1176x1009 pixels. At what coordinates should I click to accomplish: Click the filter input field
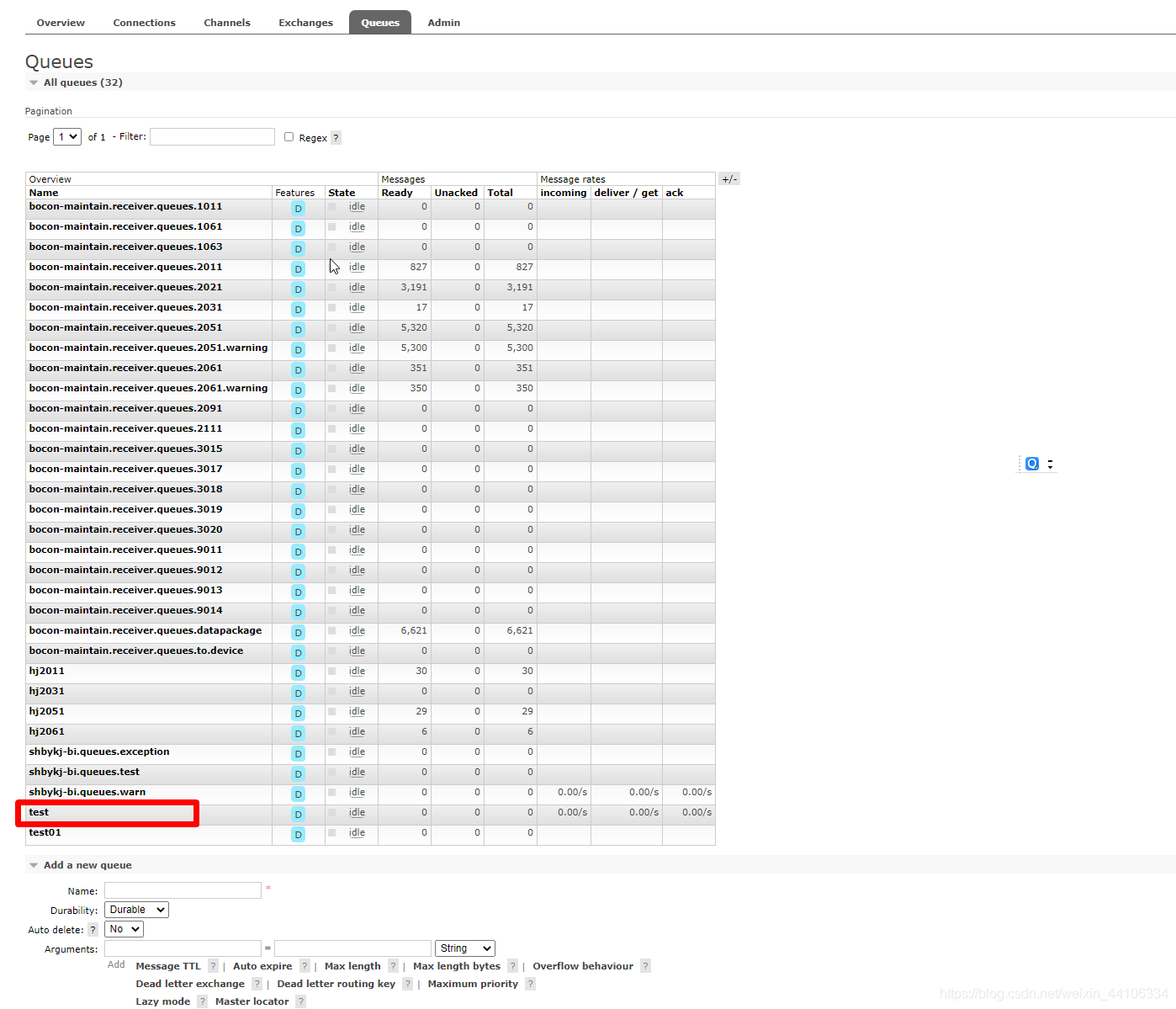pos(212,136)
